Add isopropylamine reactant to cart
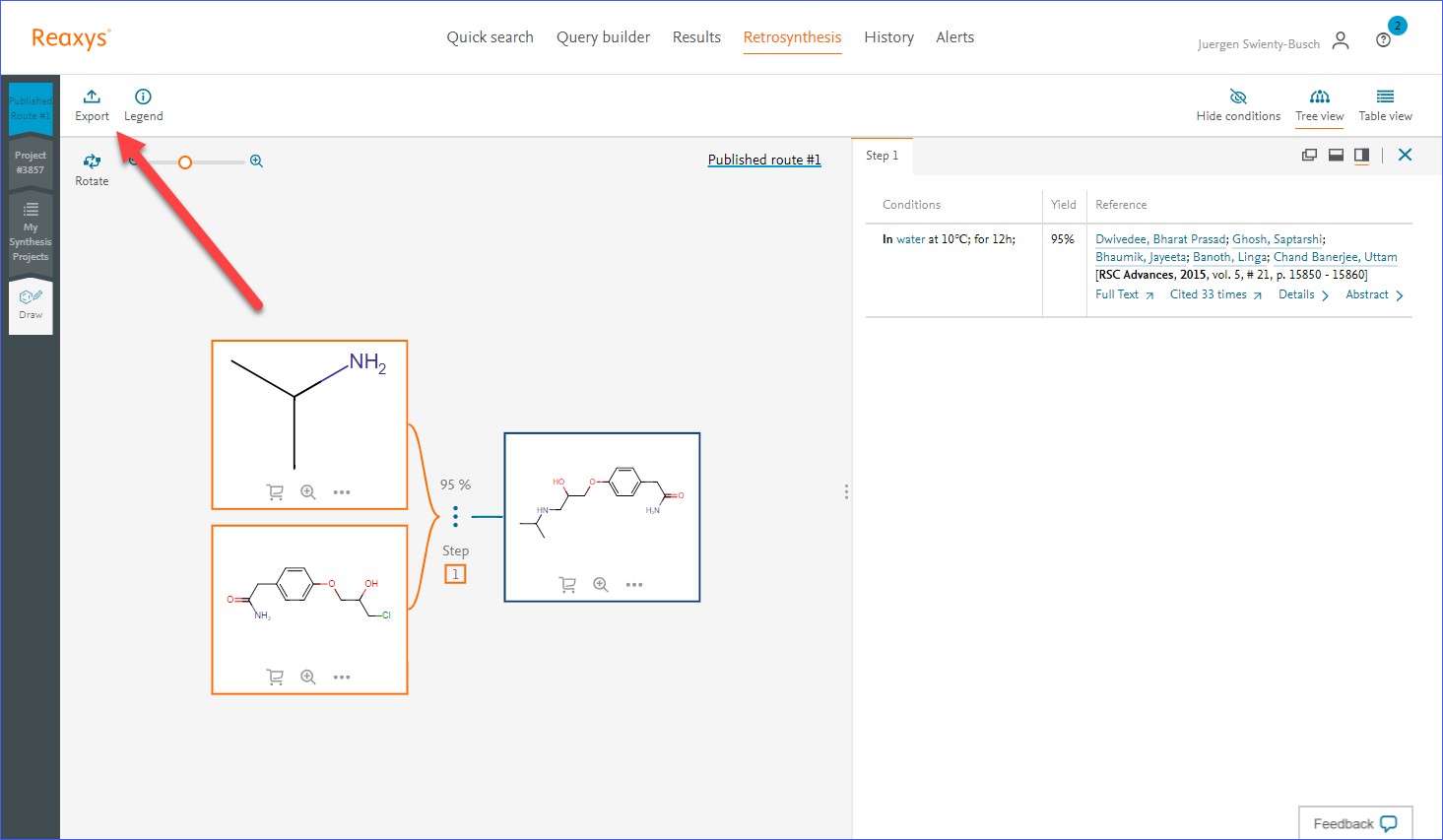Viewport: 1443px width, 840px height. click(x=275, y=492)
